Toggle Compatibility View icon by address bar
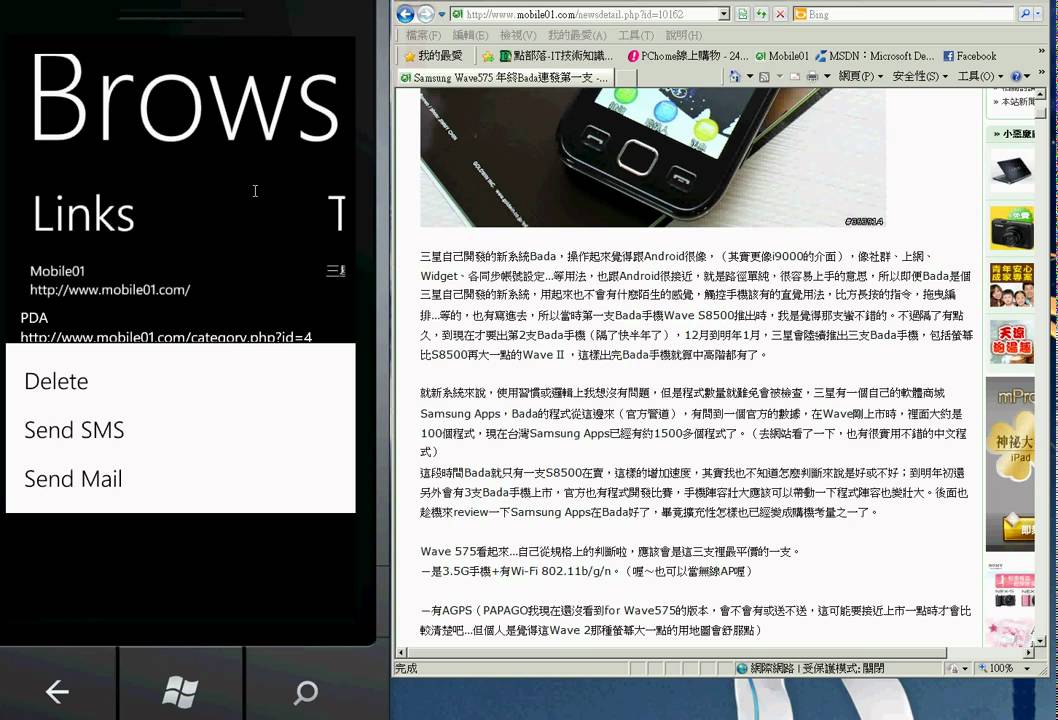The image size is (1058, 720). click(742, 14)
